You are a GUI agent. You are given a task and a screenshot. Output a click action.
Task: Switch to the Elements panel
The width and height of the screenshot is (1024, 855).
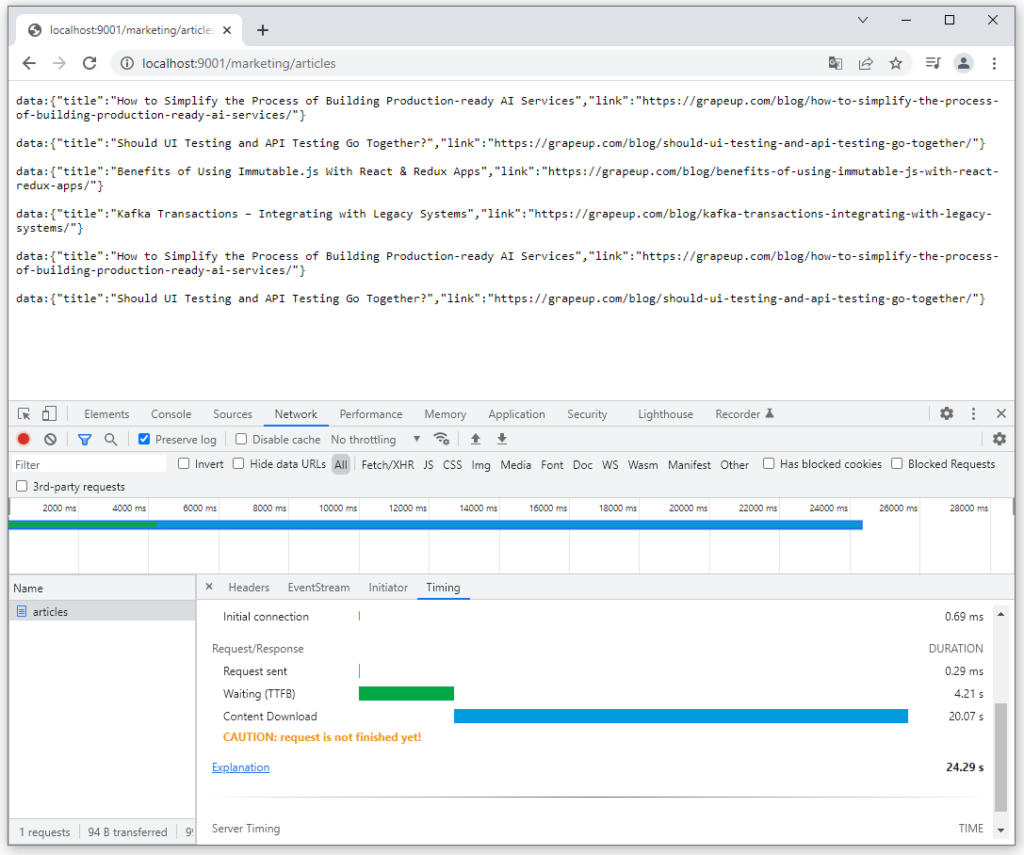tap(106, 414)
